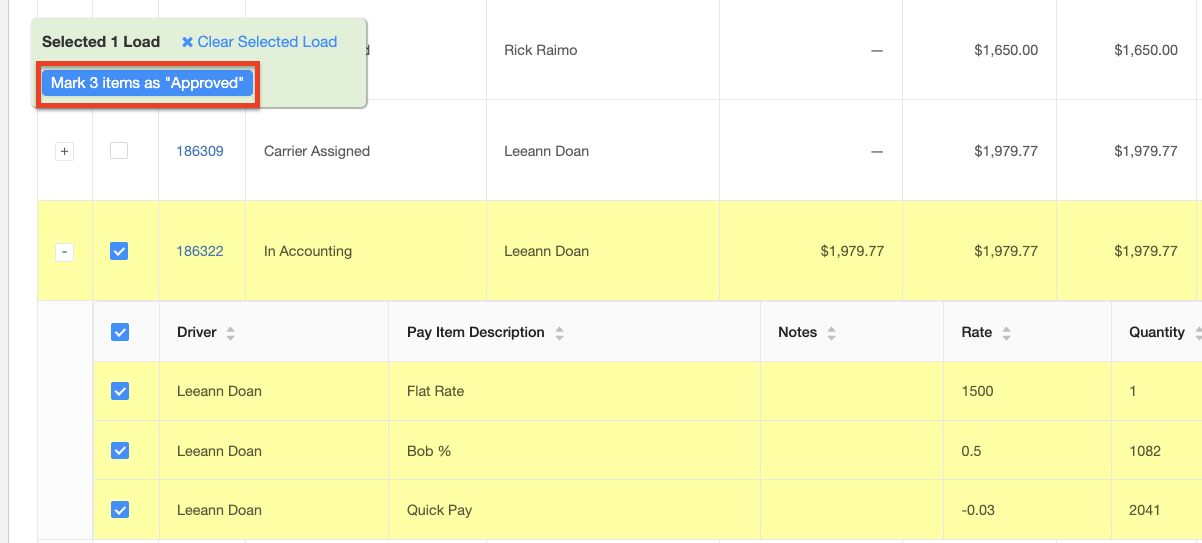Click the X icon beside Clear Selected Load
Image resolution: width=1202 pixels, height=543 pixels.
pyautogui.click(x=187, y=42)
